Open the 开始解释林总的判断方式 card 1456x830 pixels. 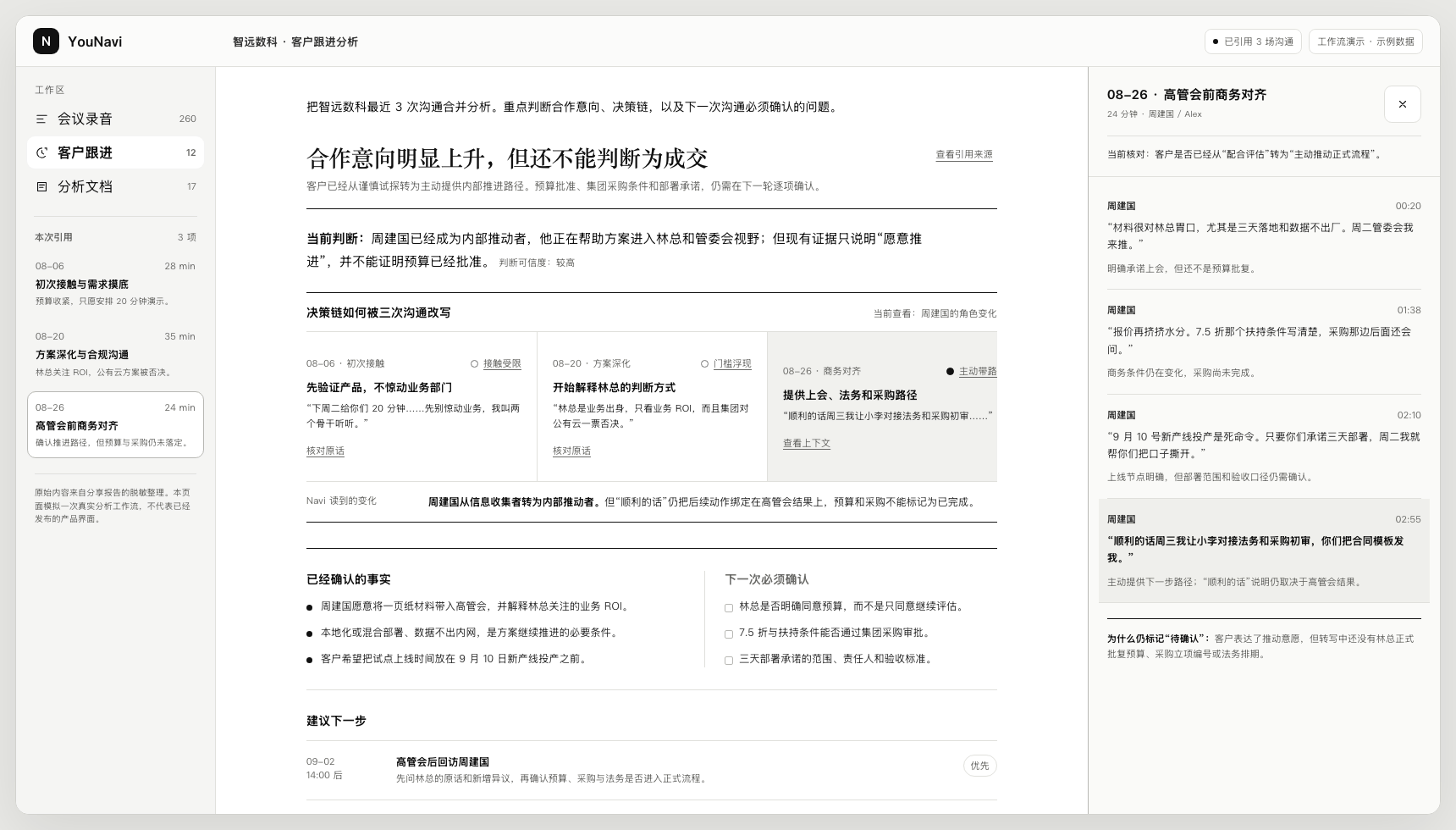click(x=652, y=407)
